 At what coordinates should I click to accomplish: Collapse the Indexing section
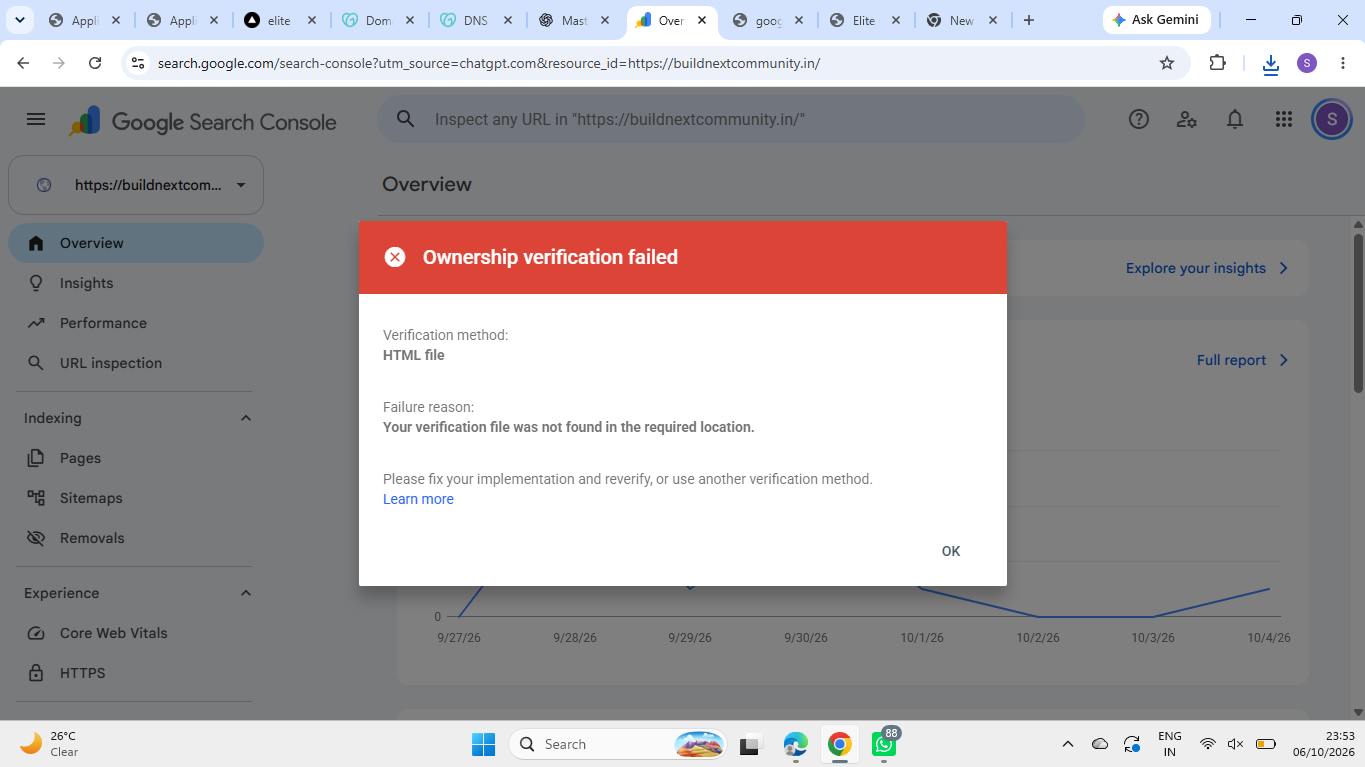click(x=246, y=418)
